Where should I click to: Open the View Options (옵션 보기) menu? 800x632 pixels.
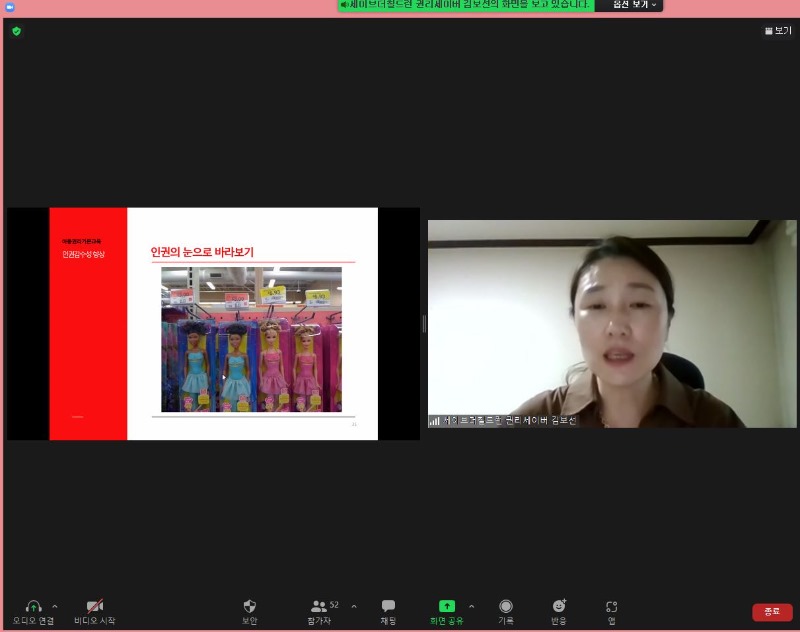click(629, 5)
